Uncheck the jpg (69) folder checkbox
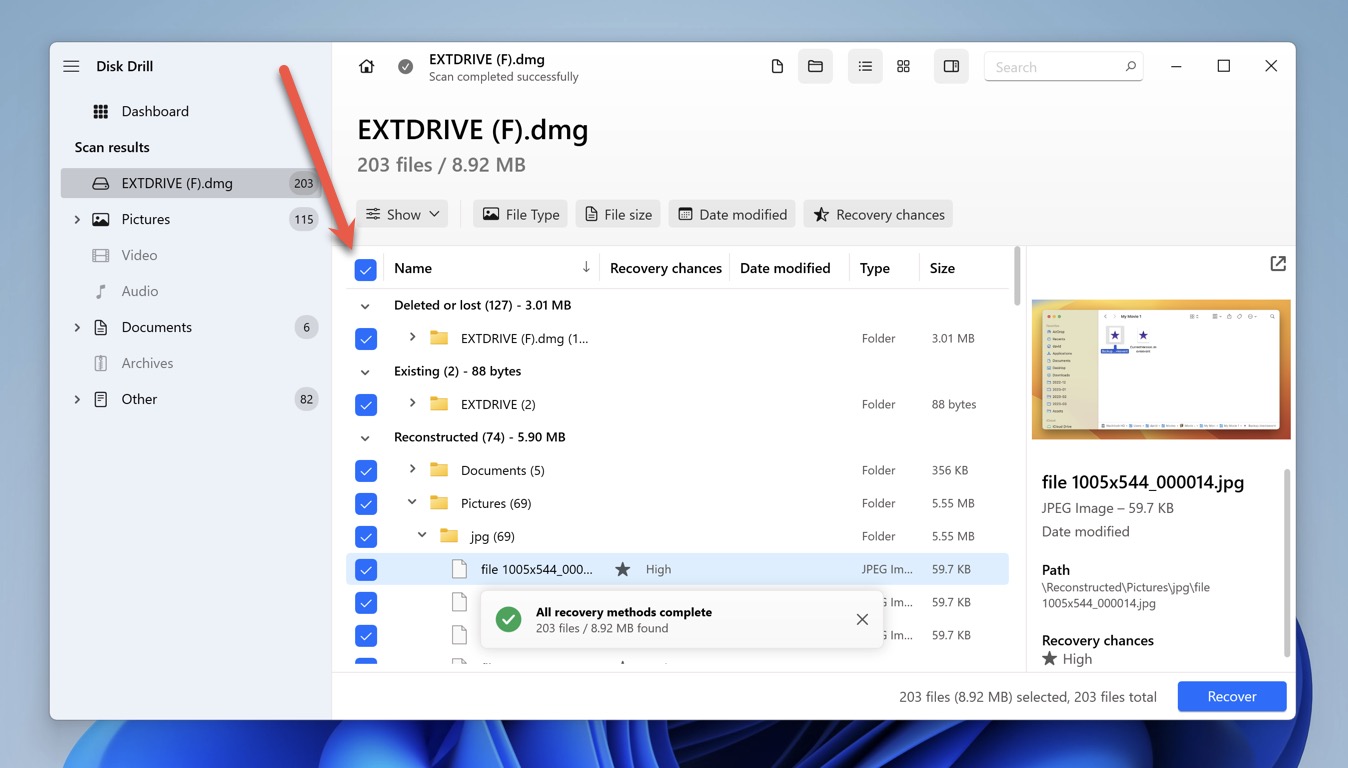The image size is (1348, 768). [366, 536]
